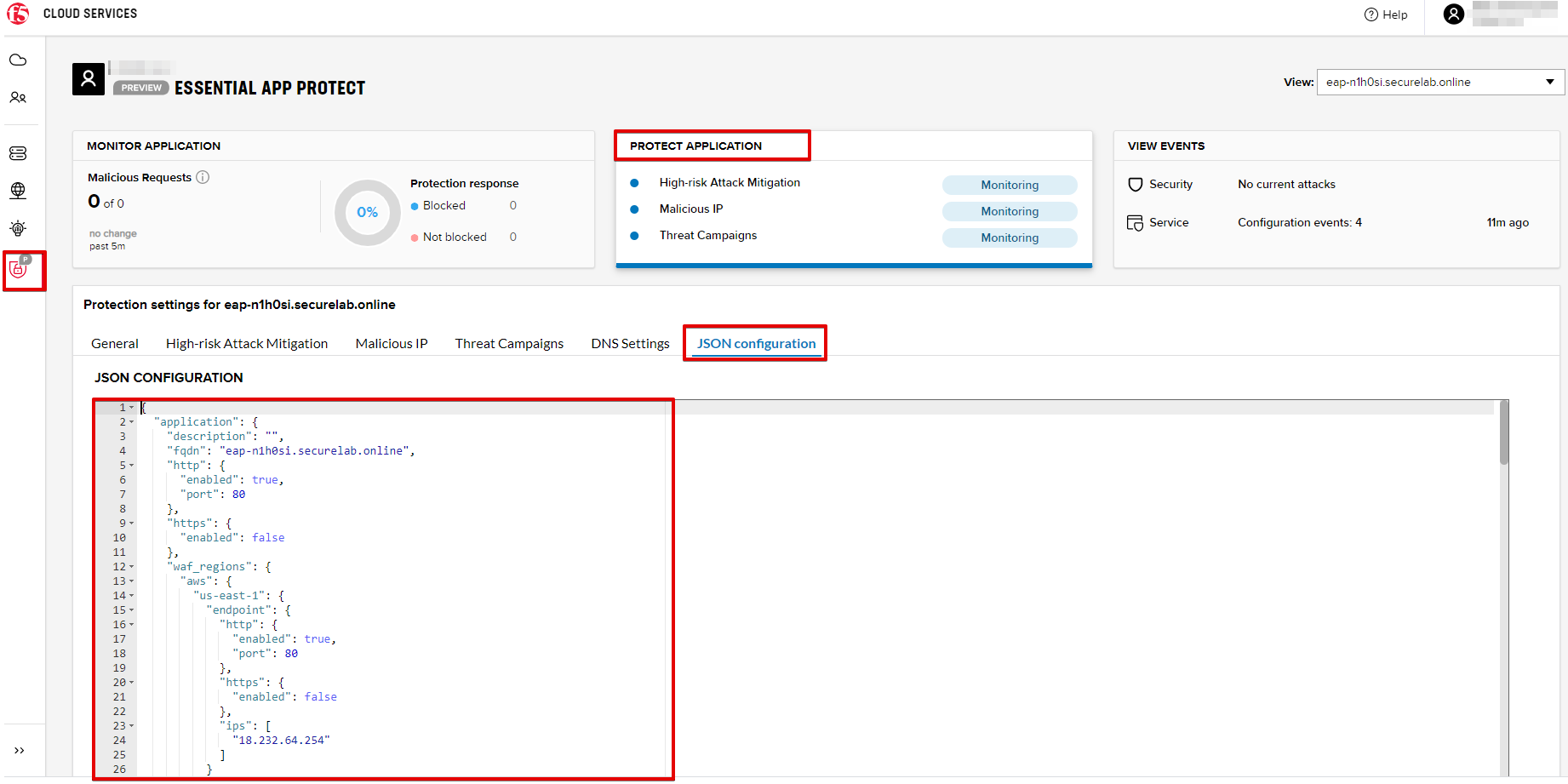1568x784 pixels.
Task: Click the Service icon in View Events
Action: pos(1136,223)
